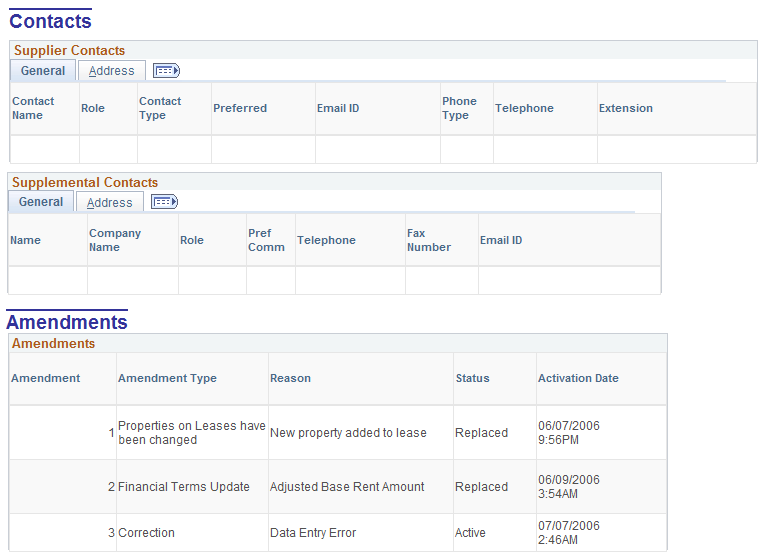Switch to Address tab in Supplier Contacts
This screenshot has width=765, height=560.
(111, 71)
